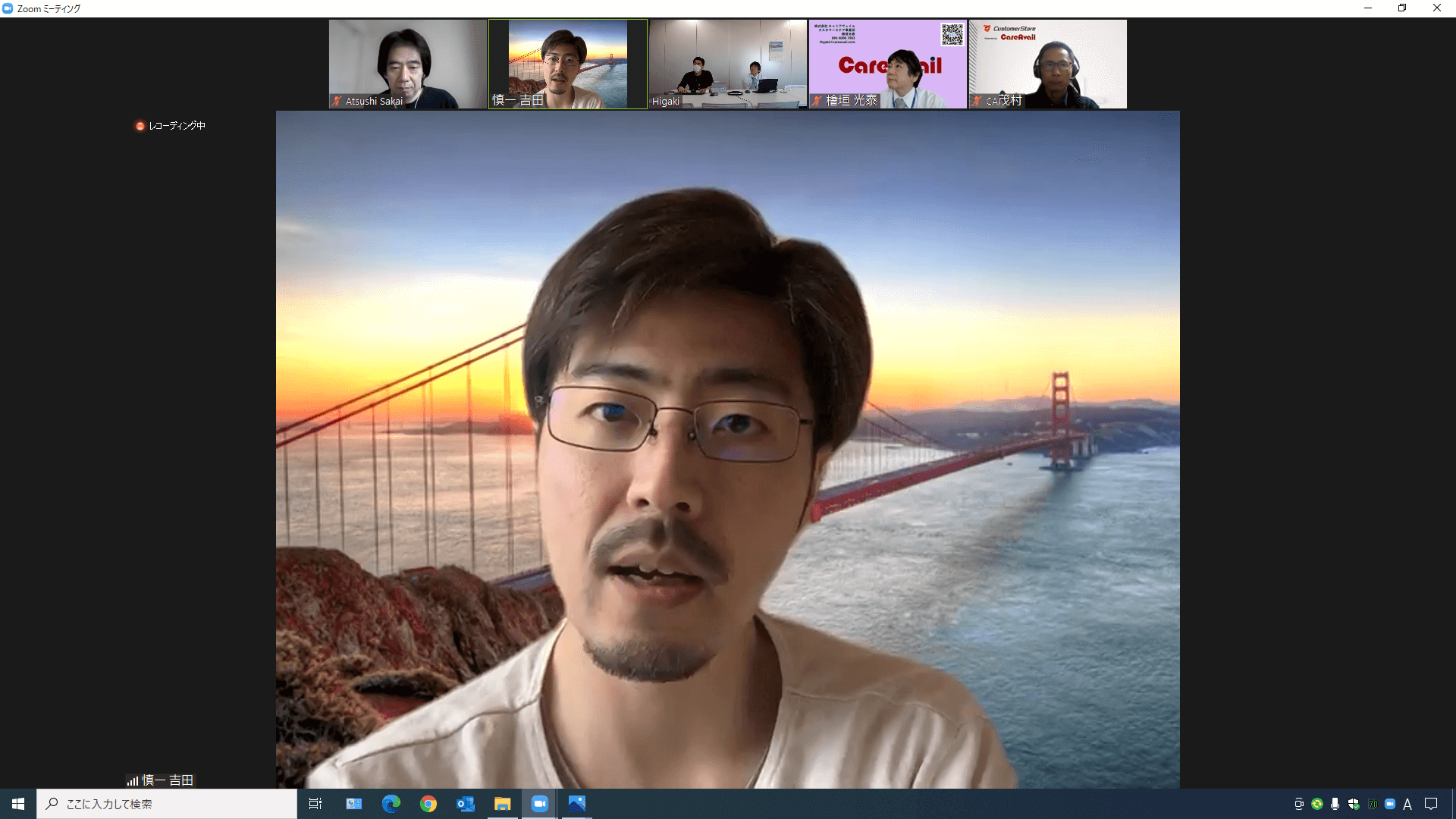Click the taskbar search box ここに入力して検索
Screen dimensions: 1456x819
pyautogui.click(x=167, y=804)
